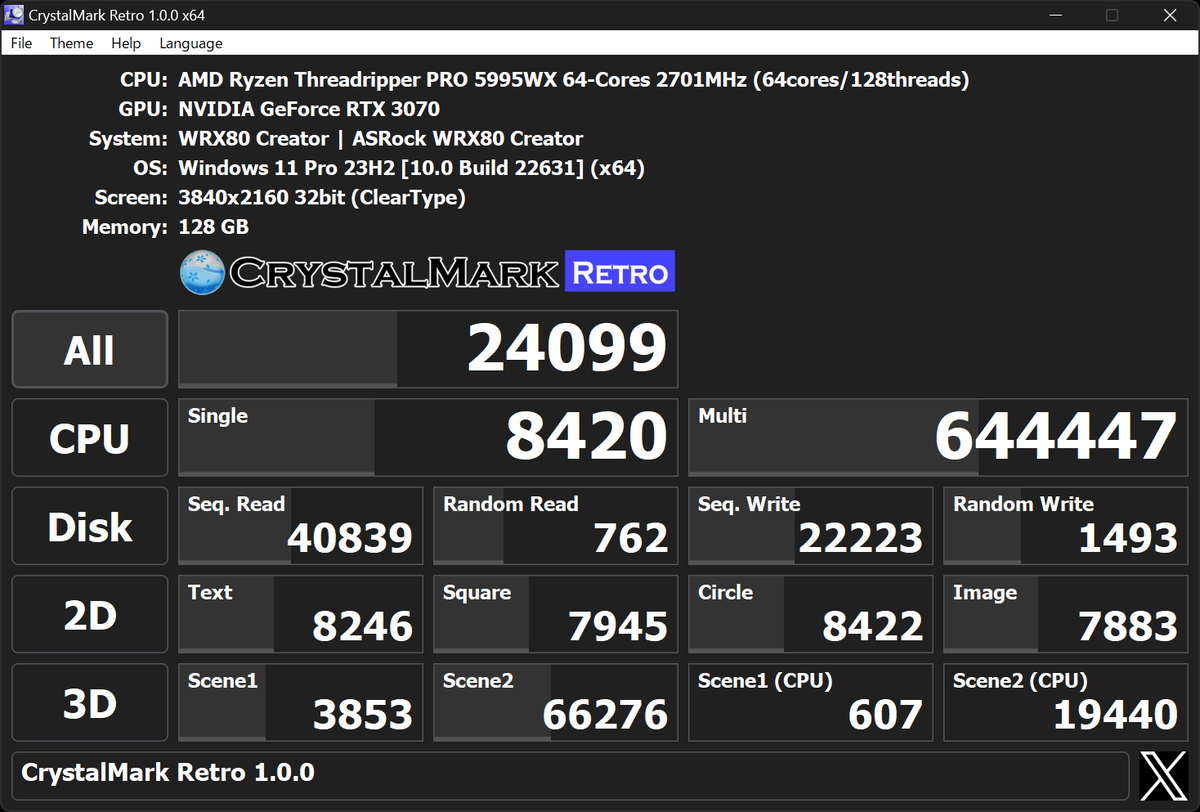The image size is (1200, 812).
Task: Run the All benchmark
Action: point(89,349)
